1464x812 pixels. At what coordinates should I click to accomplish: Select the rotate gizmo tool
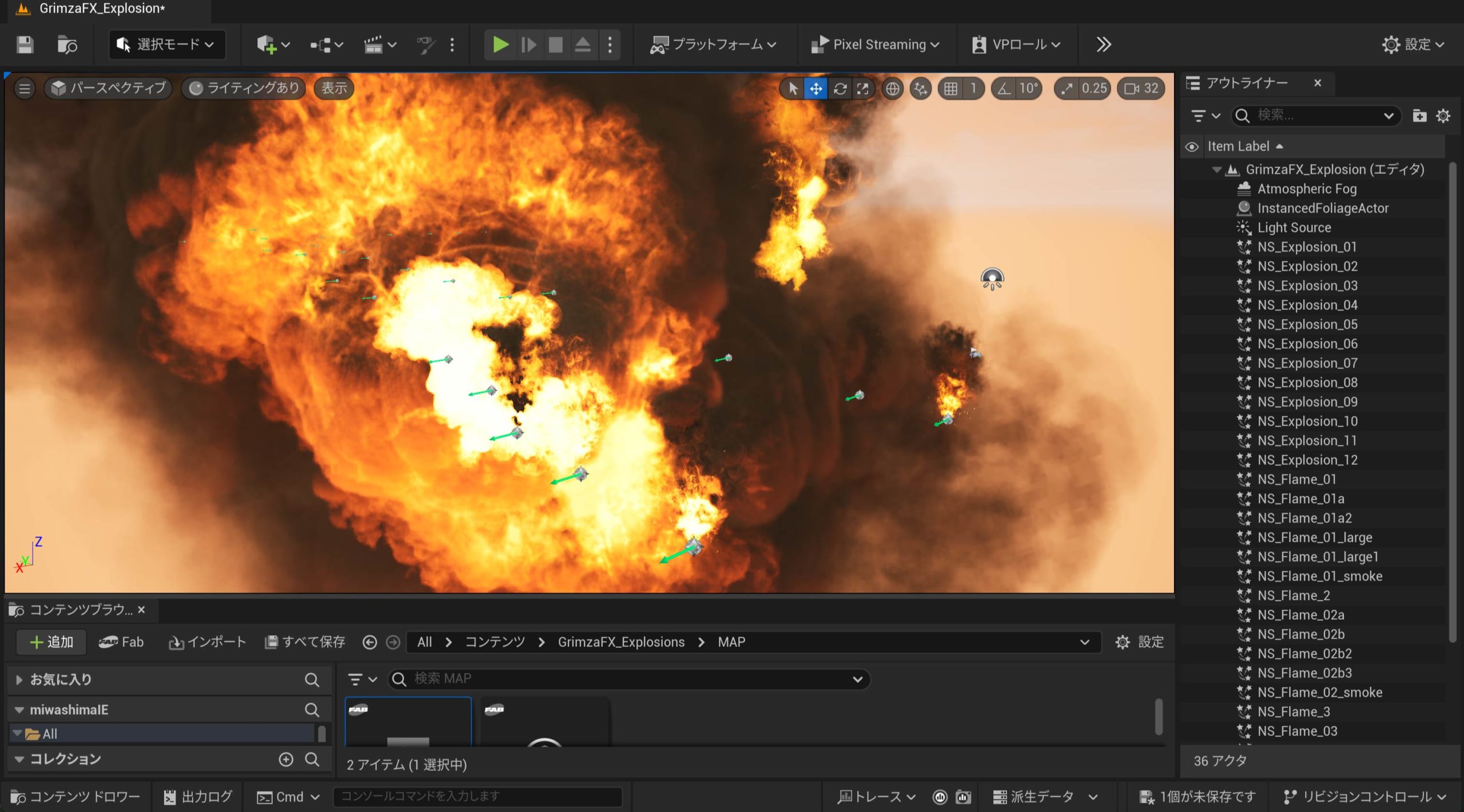[840, 89]
